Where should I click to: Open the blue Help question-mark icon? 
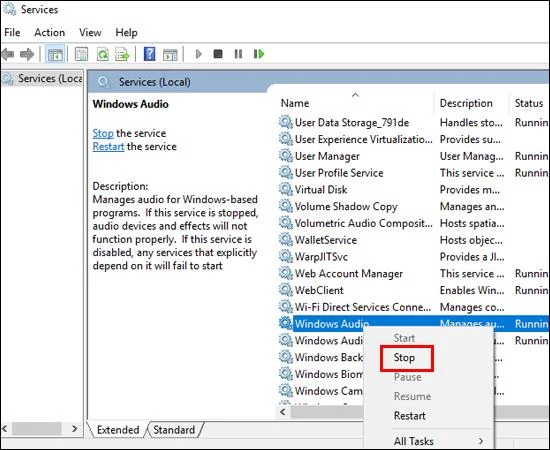tap(149, 54)
